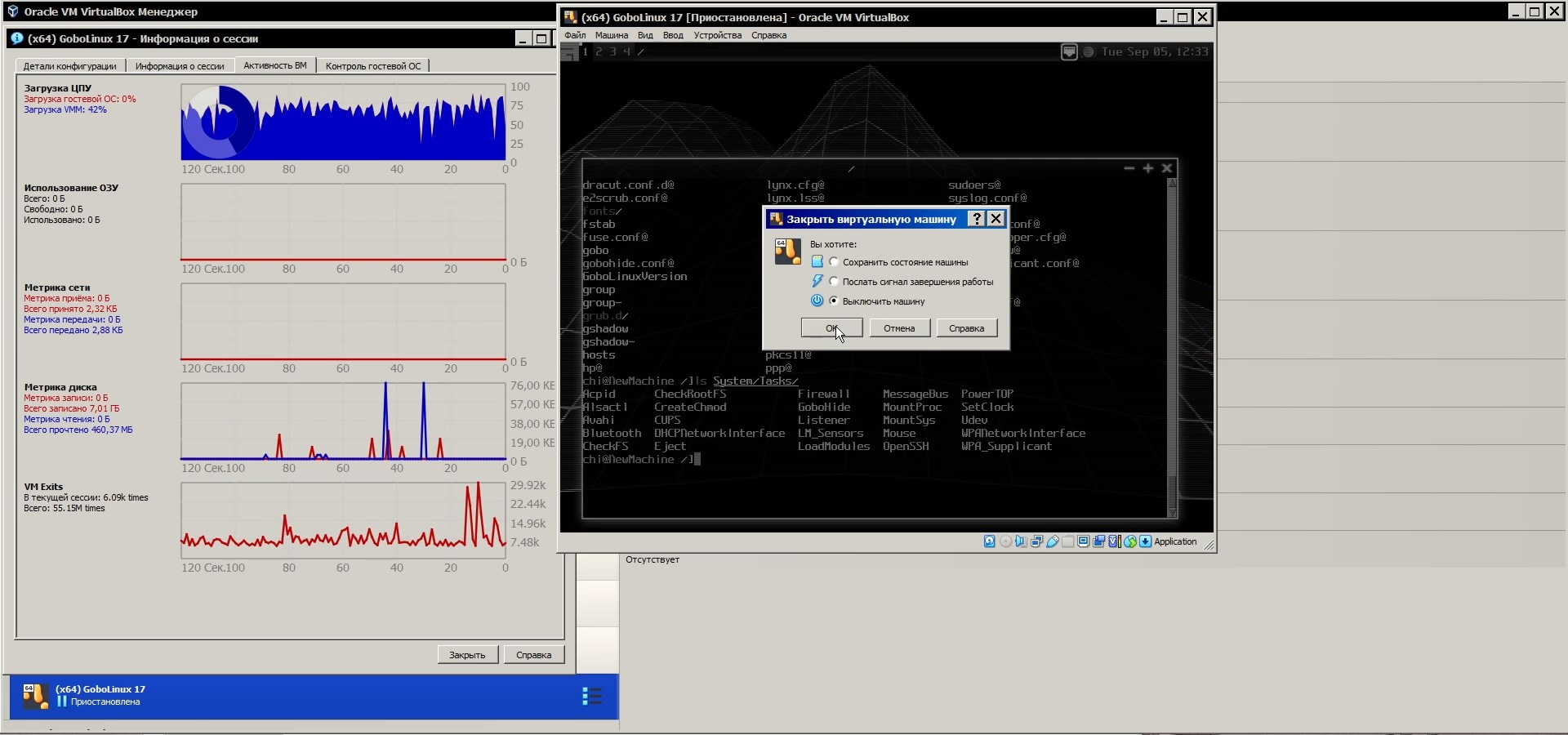The image size is (1568, 735).
Task: Select the 'Сохранить состояние машины' radio option
Action: pyautogui.click(x=834, y=262)
